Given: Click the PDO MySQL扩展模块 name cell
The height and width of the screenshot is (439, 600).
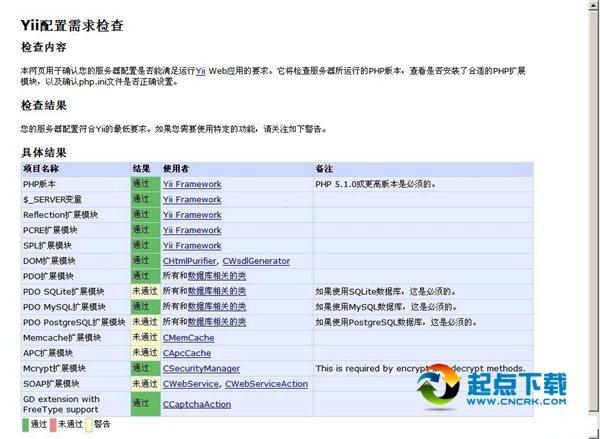Looking at the screenshot, I should [76, 307].
